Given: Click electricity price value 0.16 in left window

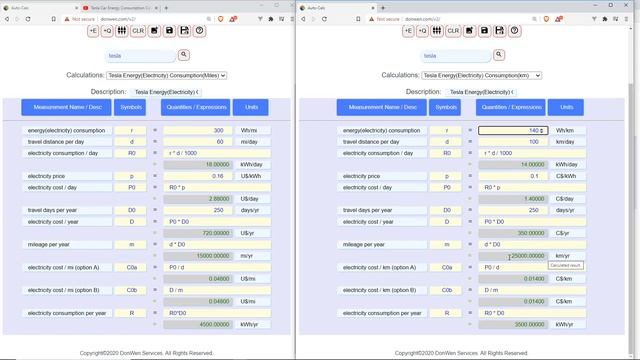Looking at the screenshot, I should 198,176.
